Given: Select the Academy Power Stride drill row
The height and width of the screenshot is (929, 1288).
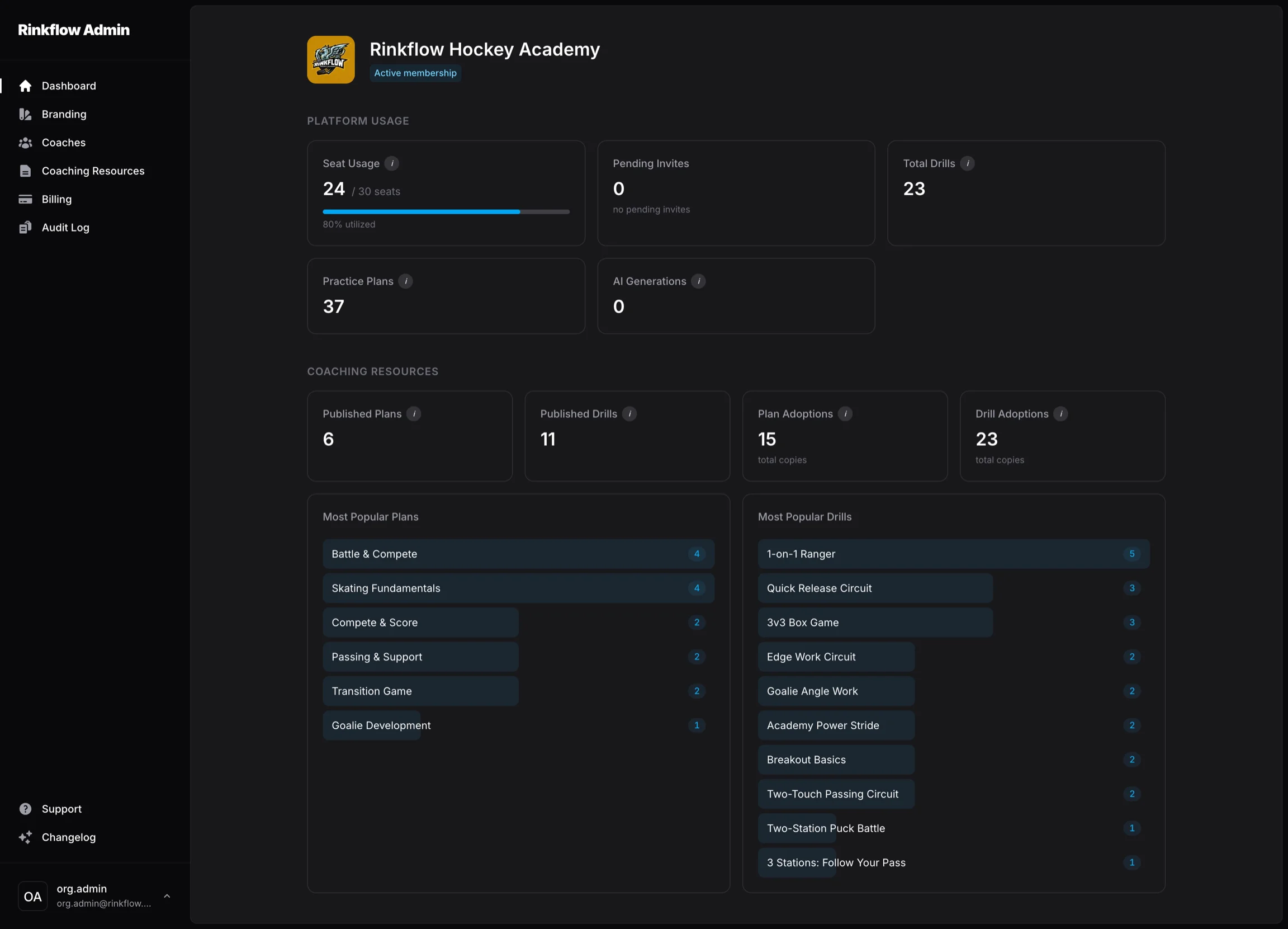Looking at the screenshot, I should point(954,725).
